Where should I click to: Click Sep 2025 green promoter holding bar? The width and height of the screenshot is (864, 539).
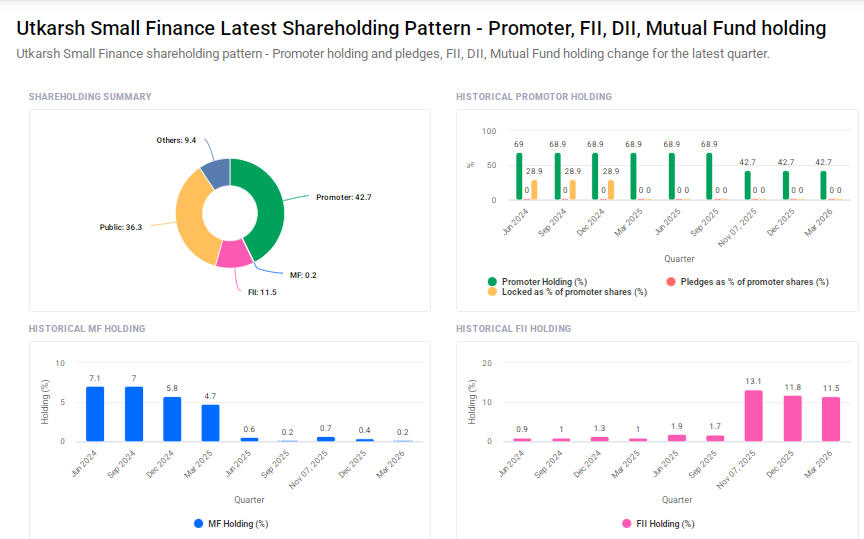click(709, 176)
